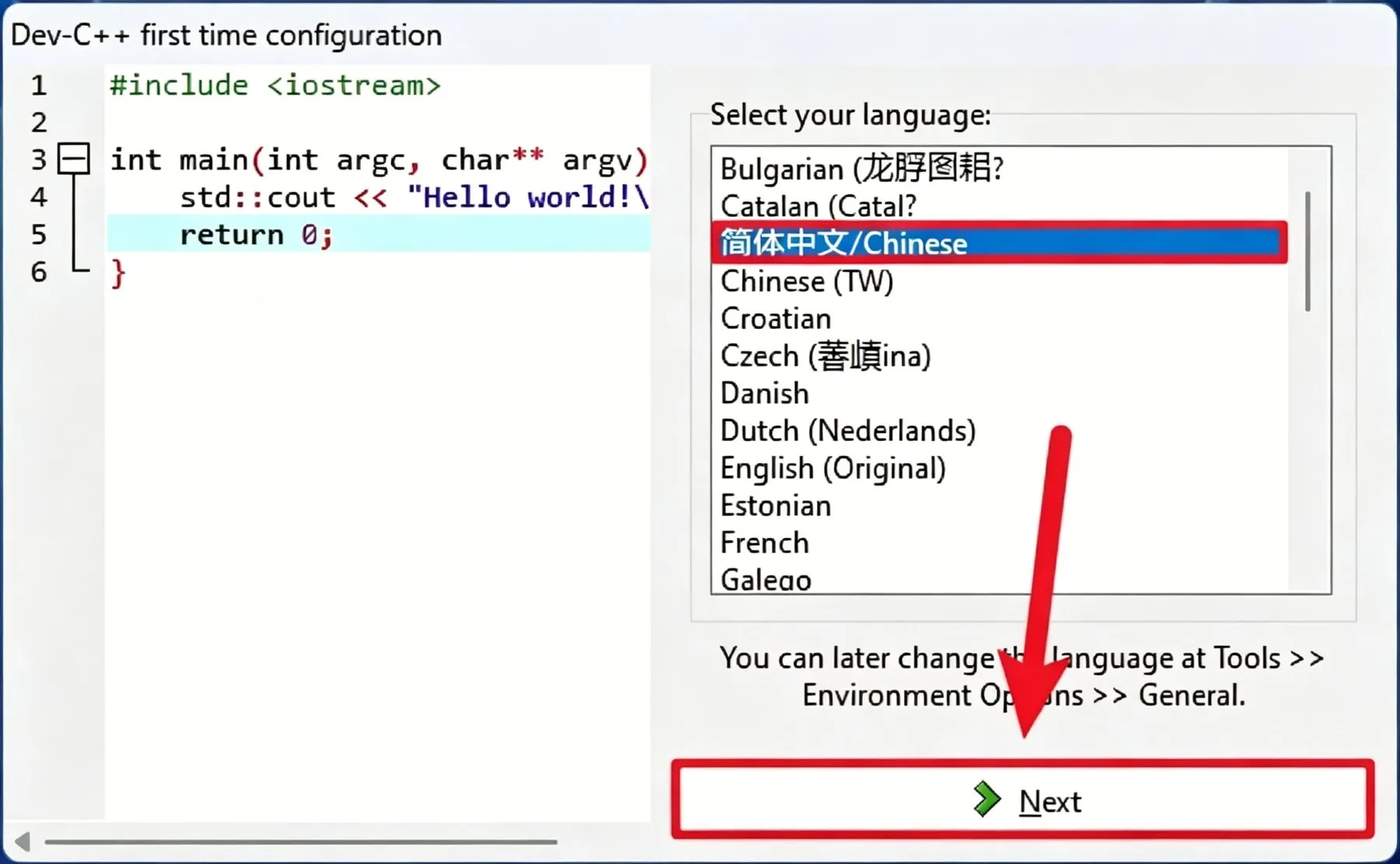
Task: Choose Chinese (TW) from the list
Action: click(999, 281)
